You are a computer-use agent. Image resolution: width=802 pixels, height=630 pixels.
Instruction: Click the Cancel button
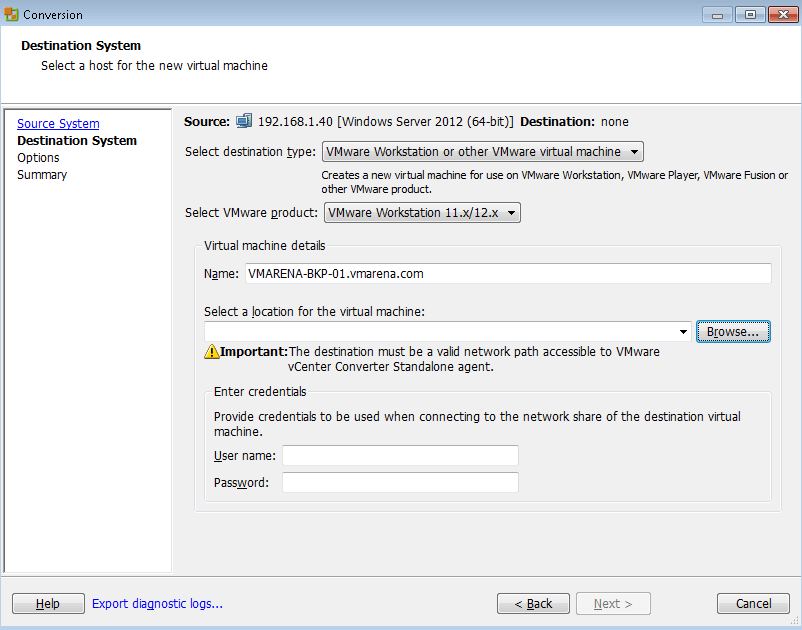pyautogui.click(x=753, y=603)
